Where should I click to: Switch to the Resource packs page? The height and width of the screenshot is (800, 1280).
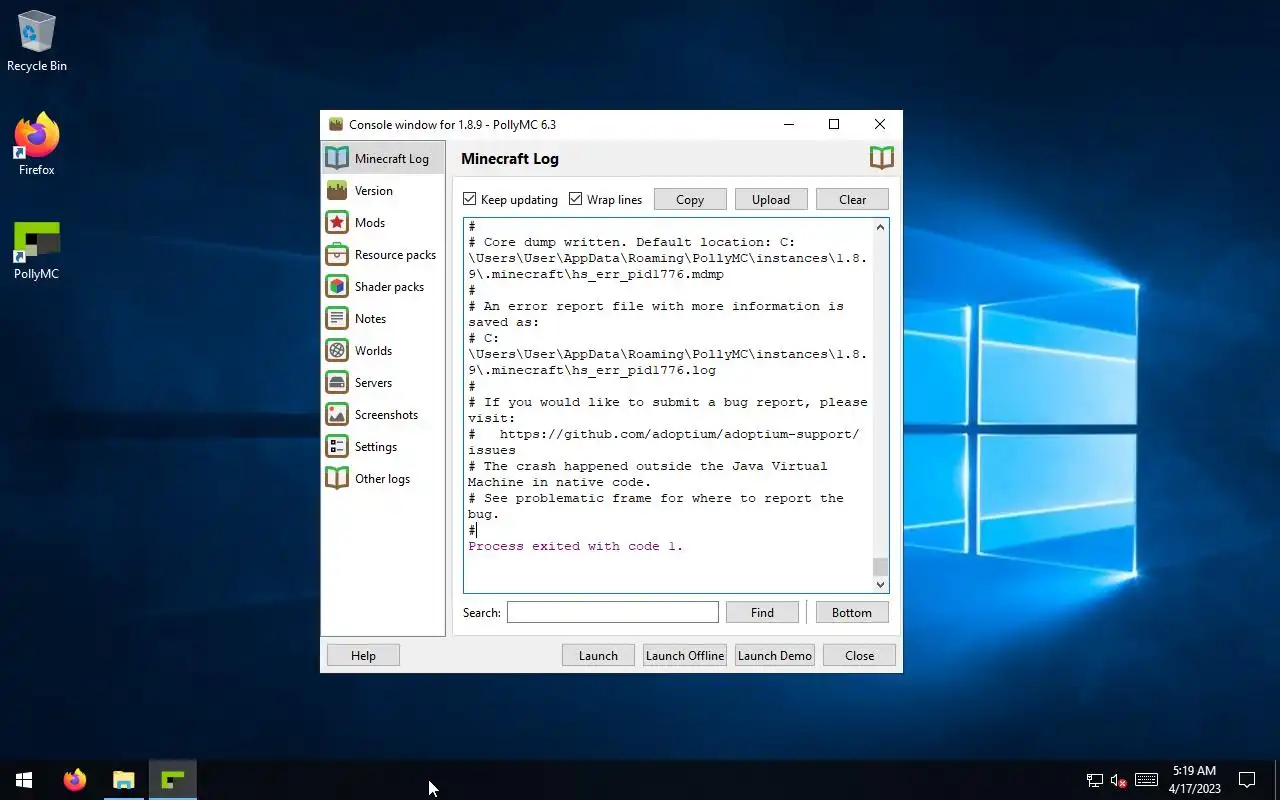383,254
